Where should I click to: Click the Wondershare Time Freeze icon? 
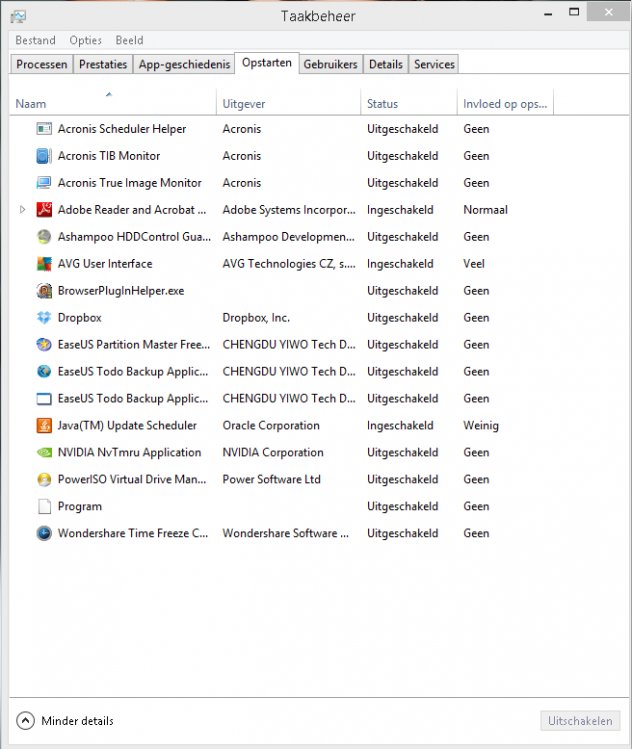[44, 534]
